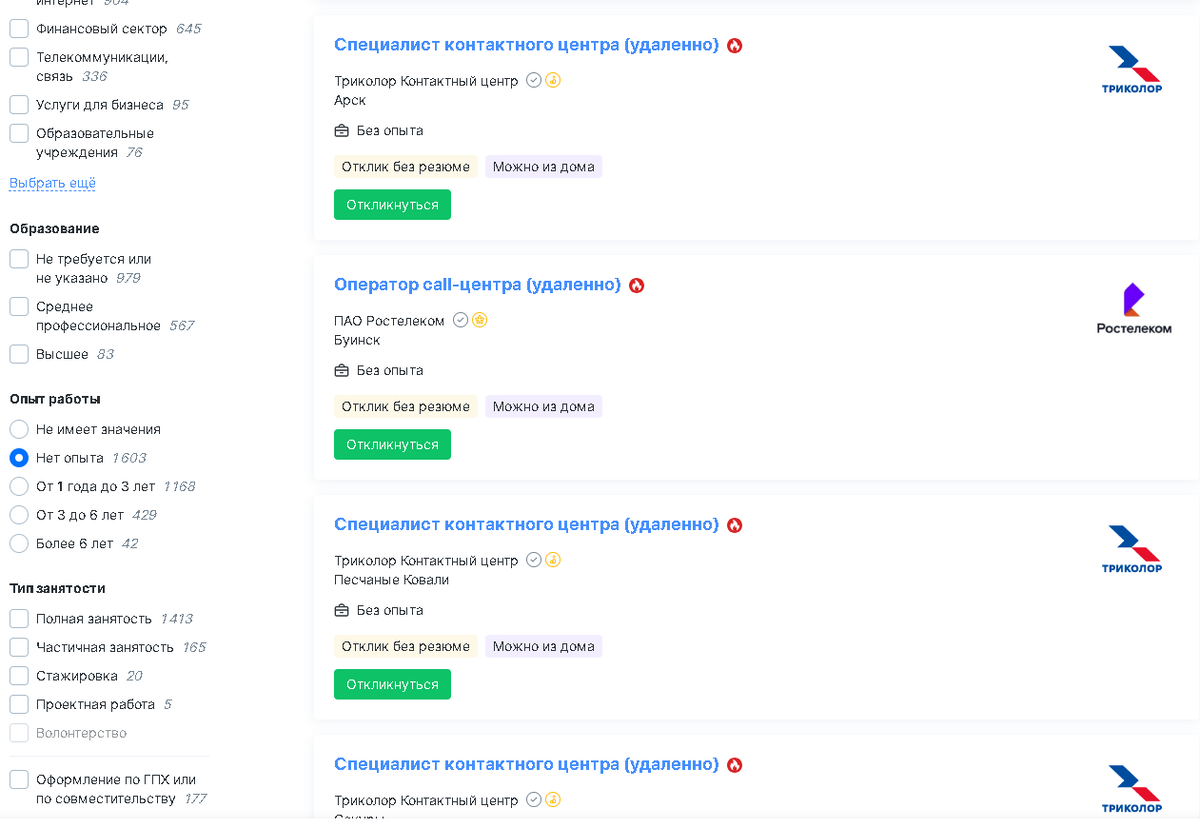The width and height of the screenshot is (1200, 828).
Task: Click the thumbs-up badge in the Арск card
Action: (x=553, y=81)
